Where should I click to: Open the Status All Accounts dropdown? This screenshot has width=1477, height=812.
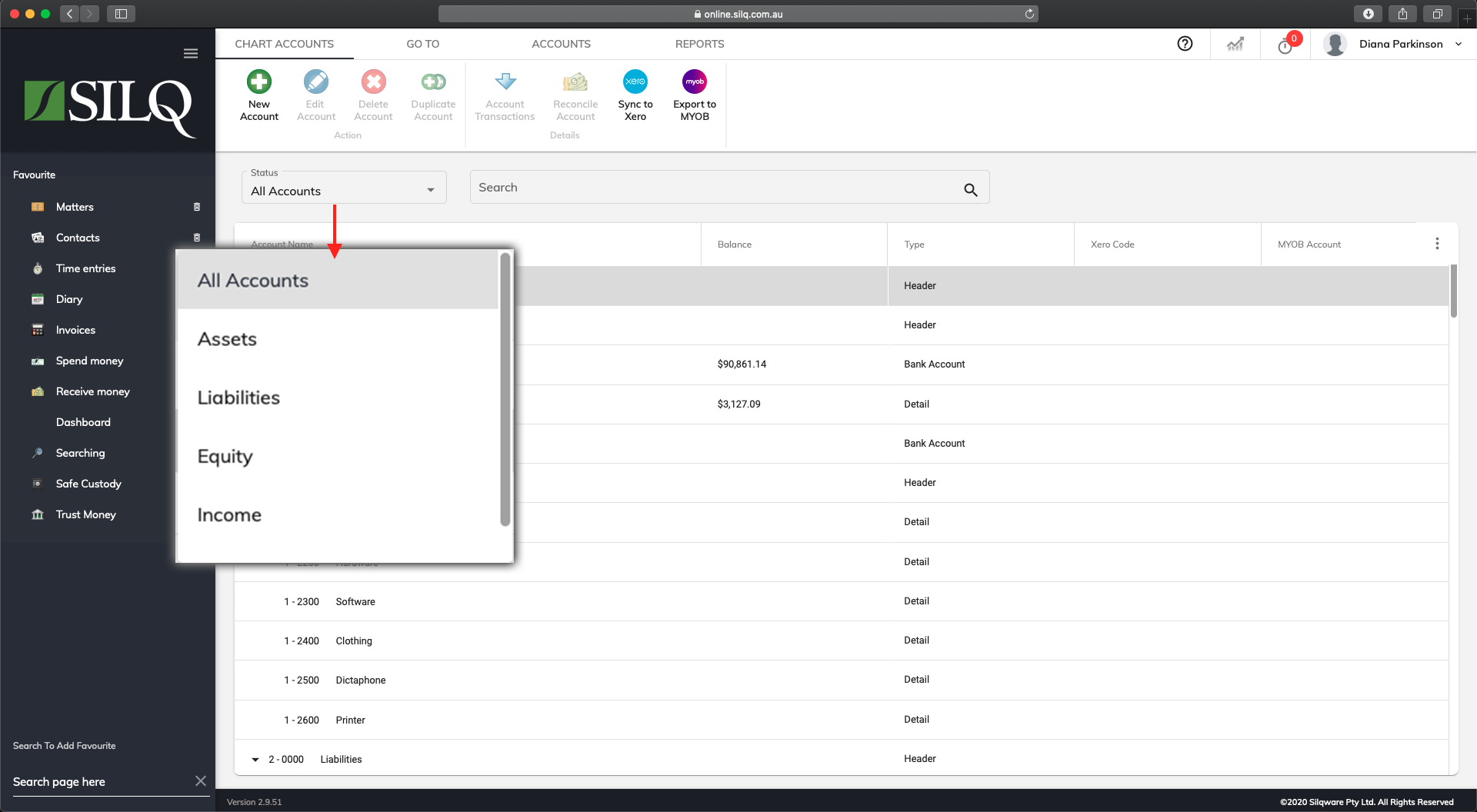pyautogui.click(x=344, y=188)
